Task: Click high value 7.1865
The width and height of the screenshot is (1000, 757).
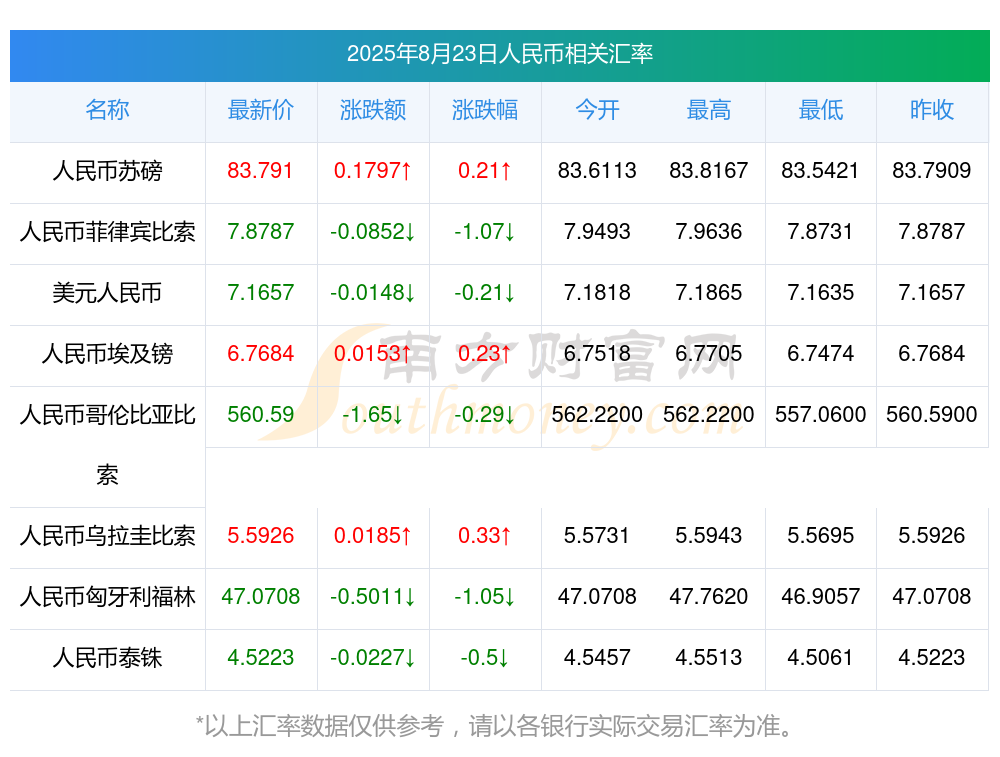Action: click(x=709, y=293)
